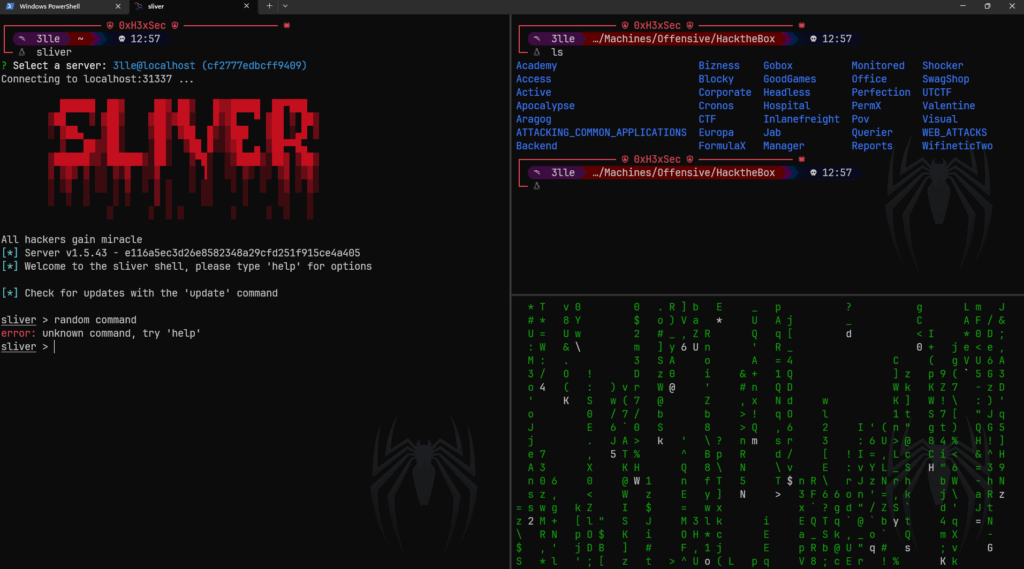This screenshot has height=569, width=1024.
Task: Click the Perfection directory name
Action: pyautogui.click(x=880, y=92)
